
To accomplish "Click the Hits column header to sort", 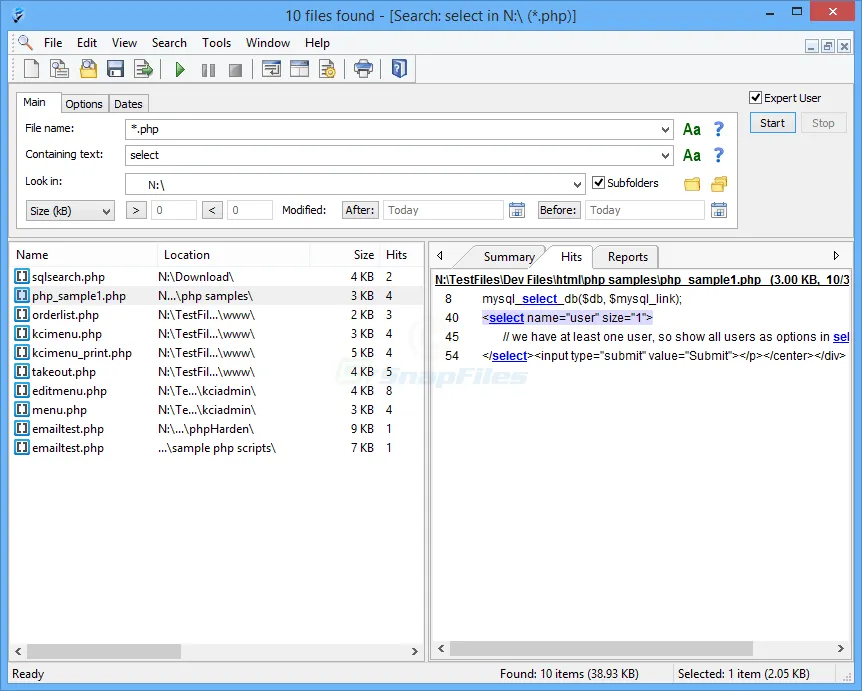I will (x=396, y=255).
